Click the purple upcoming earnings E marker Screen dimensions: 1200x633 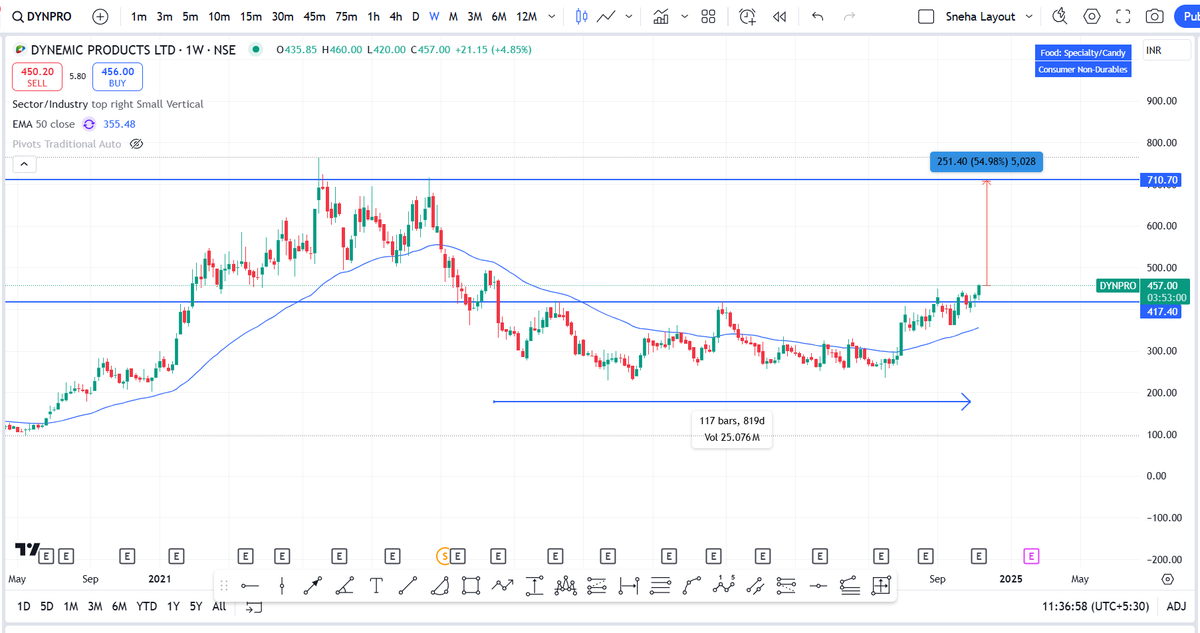click(x=1031, y=555)
